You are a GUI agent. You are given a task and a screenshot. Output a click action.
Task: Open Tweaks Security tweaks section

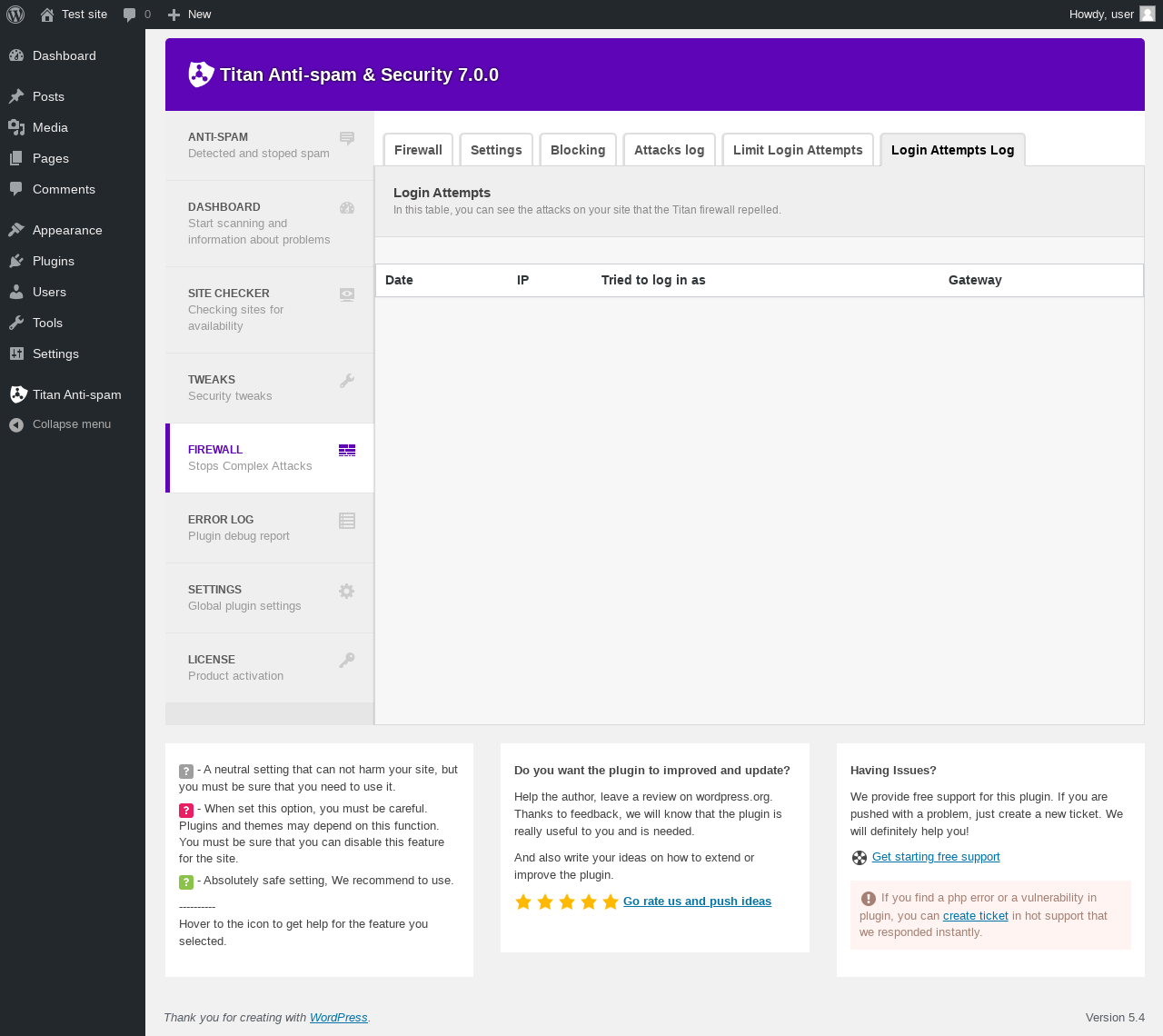pos(270,388)
